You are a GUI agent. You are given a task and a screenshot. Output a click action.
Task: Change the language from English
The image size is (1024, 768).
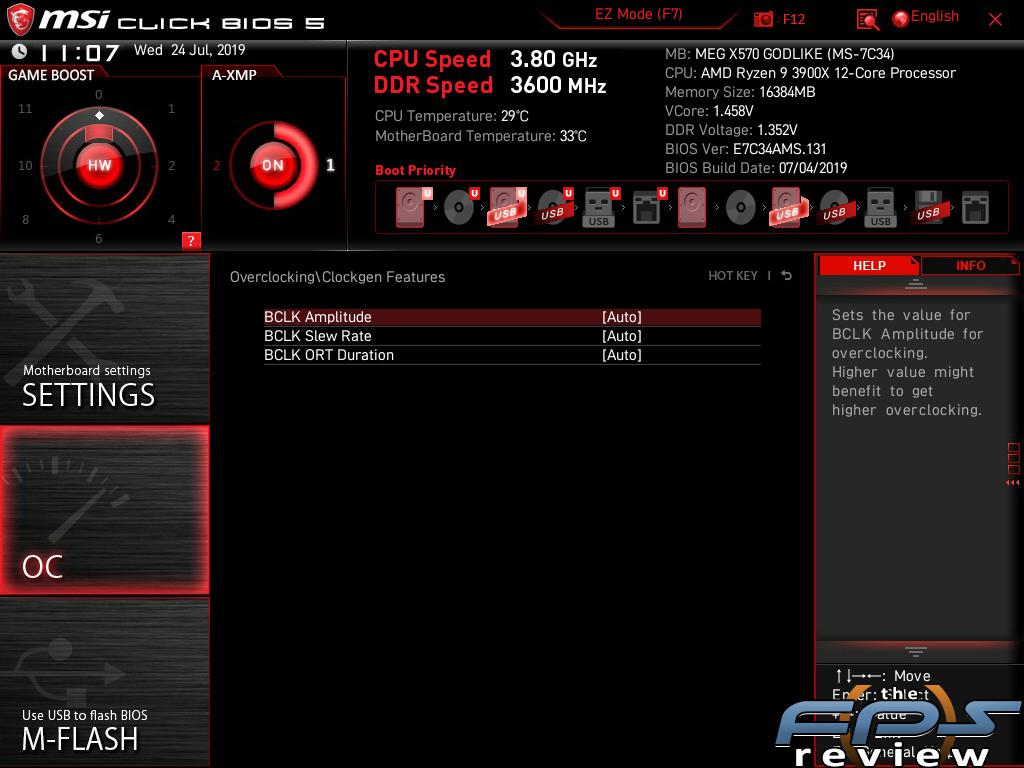coord(926,17)
